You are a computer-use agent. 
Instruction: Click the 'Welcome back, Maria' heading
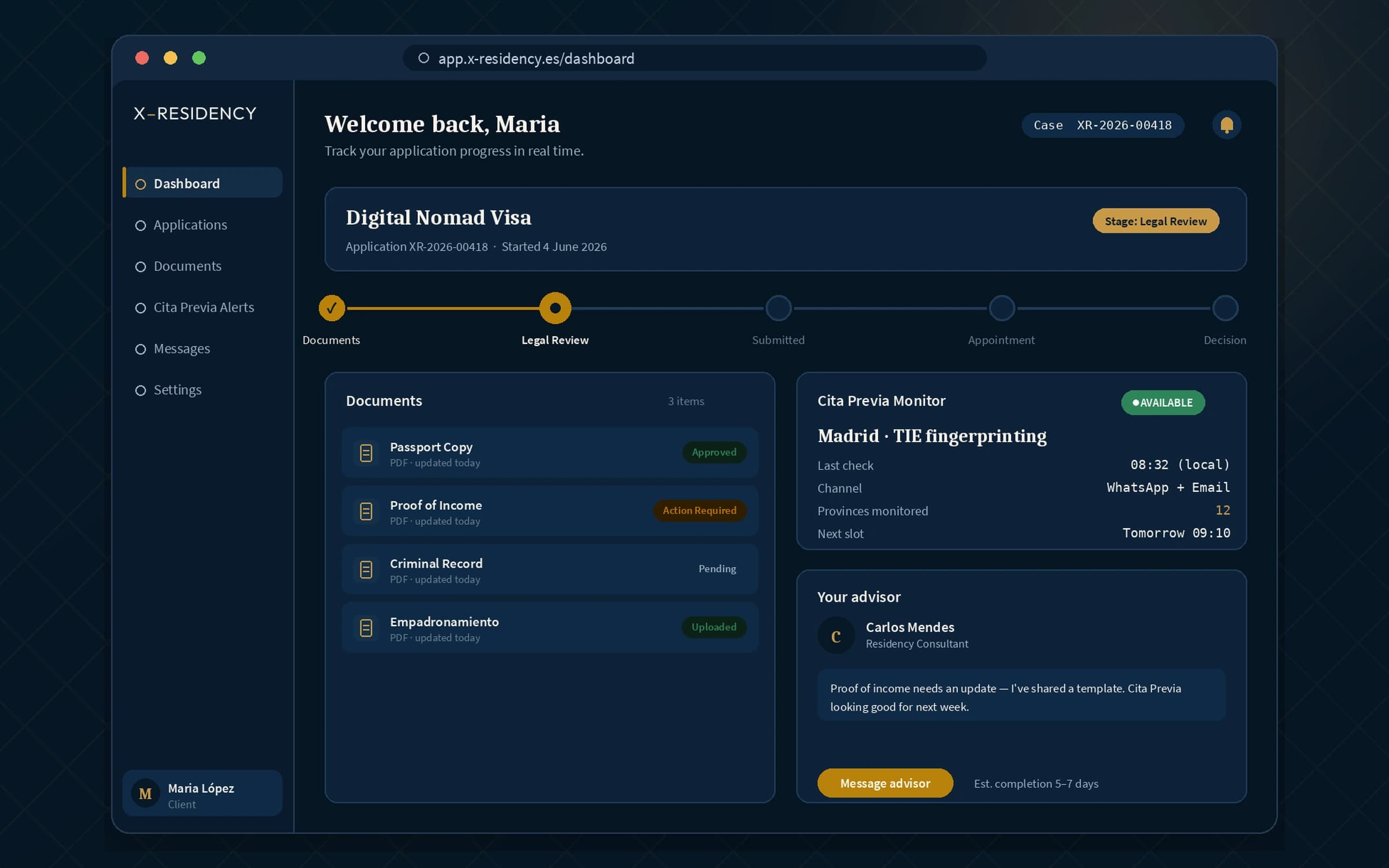coord(442,124)
